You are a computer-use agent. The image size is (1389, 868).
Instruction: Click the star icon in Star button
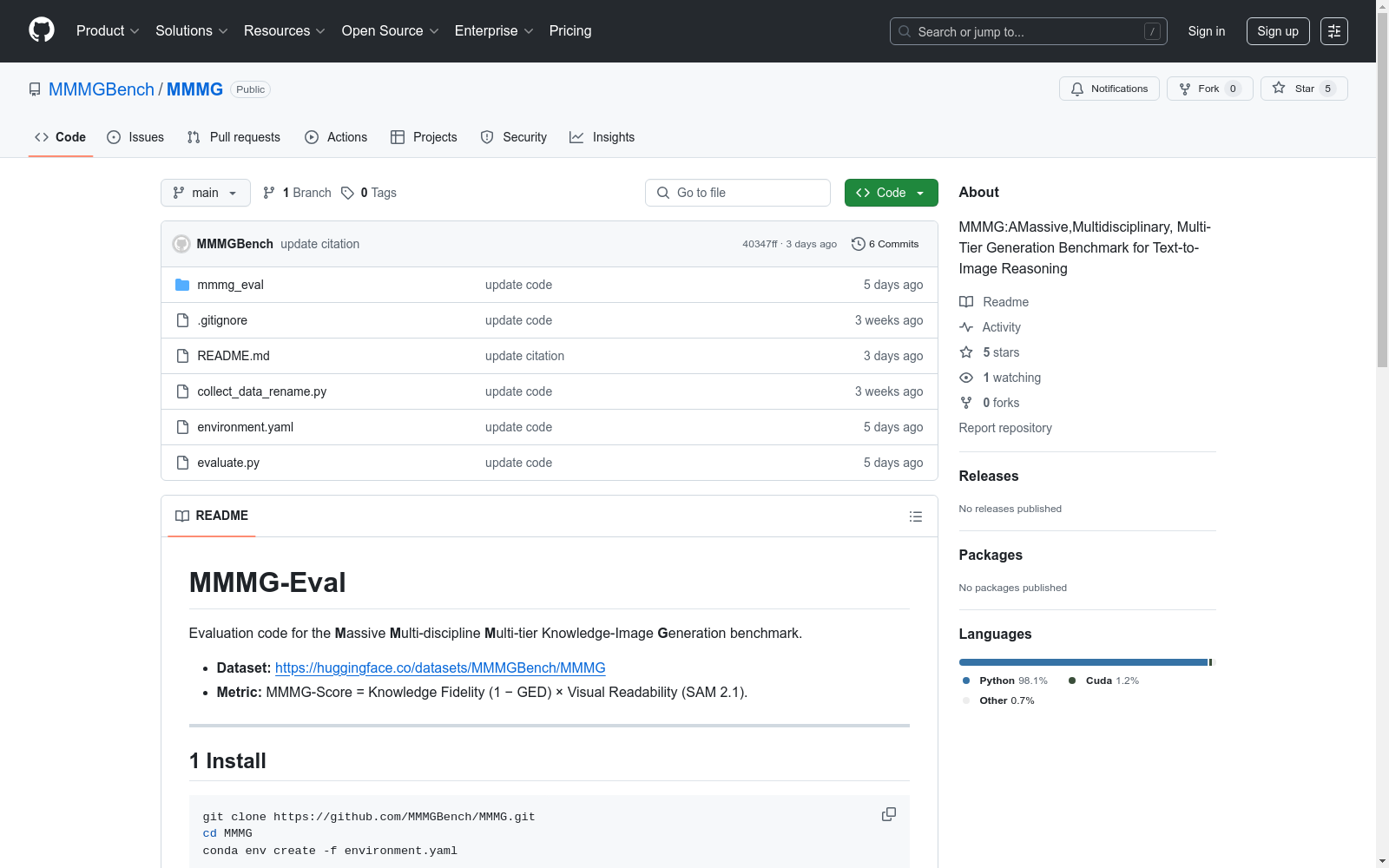1279,88
